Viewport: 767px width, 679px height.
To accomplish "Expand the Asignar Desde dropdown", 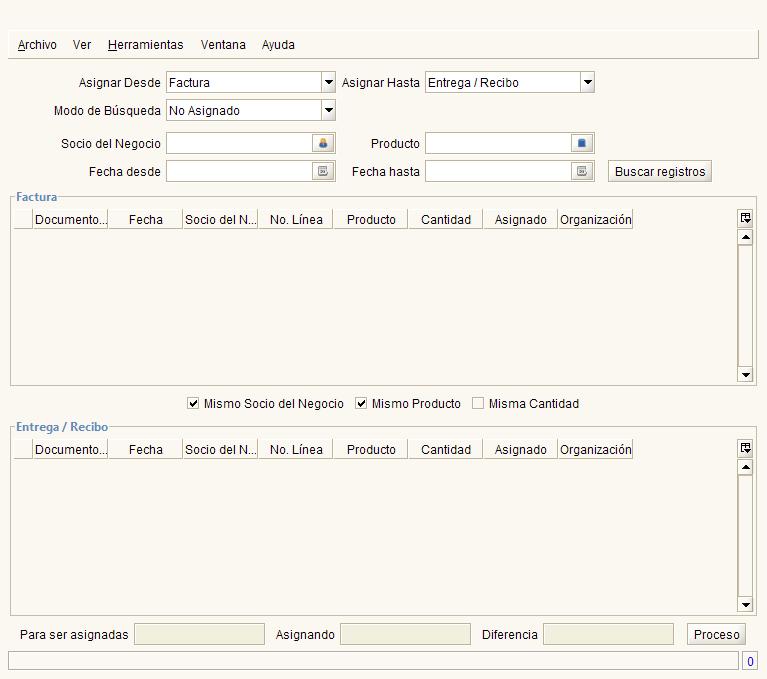I will (329, 82).
